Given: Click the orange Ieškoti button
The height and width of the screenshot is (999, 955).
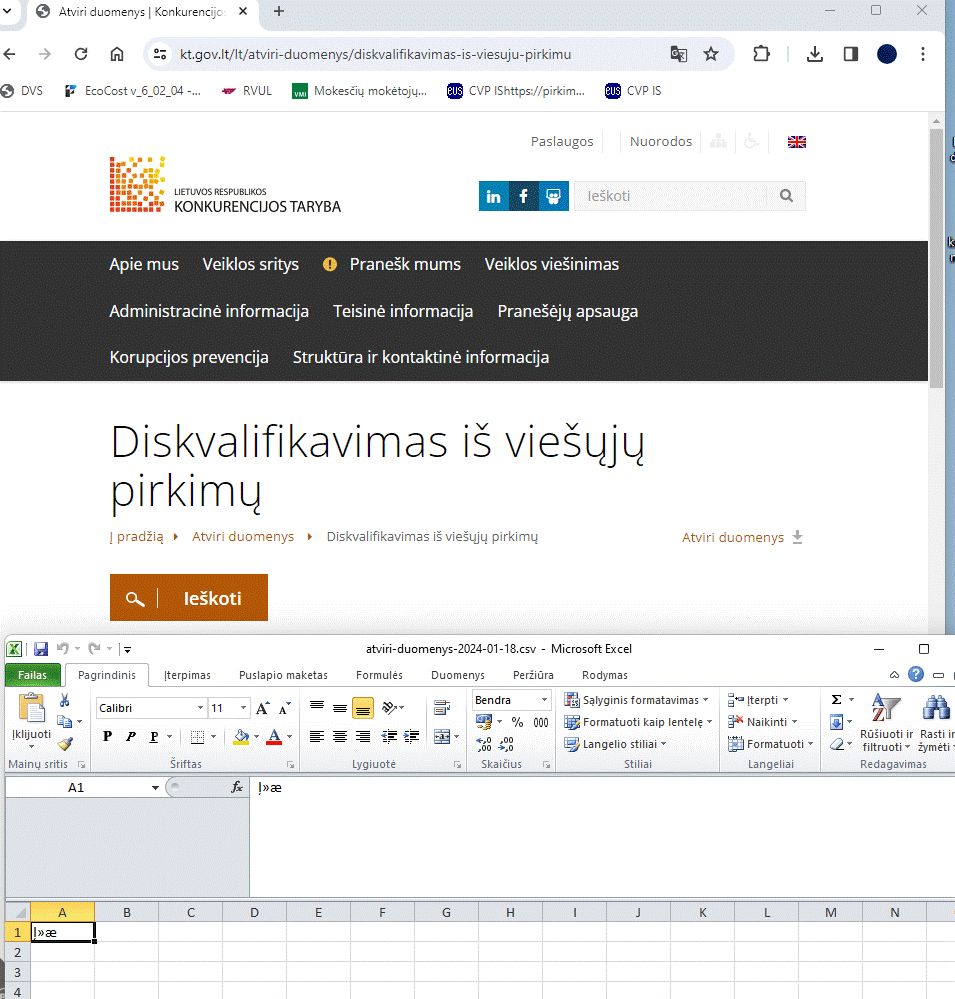Looking at the screenshot, I should pyautogui.click(x=189, y=598).
